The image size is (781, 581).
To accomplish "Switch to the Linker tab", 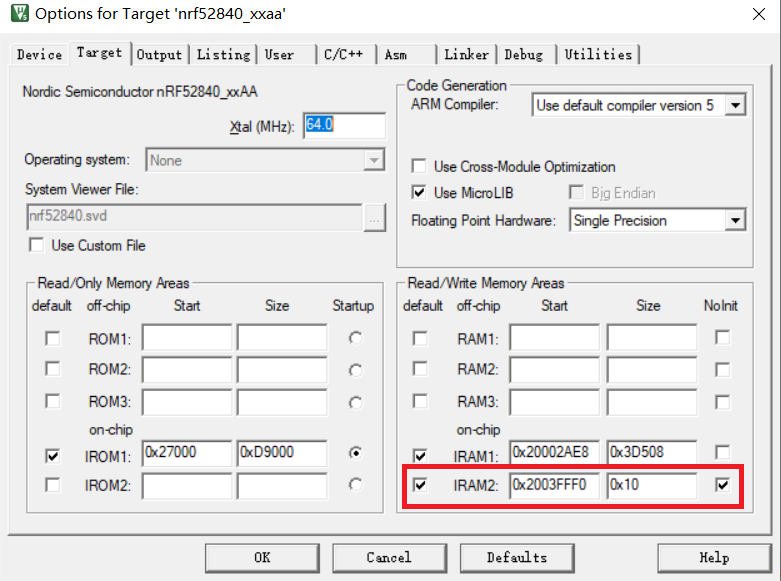I will coord(466,54).
